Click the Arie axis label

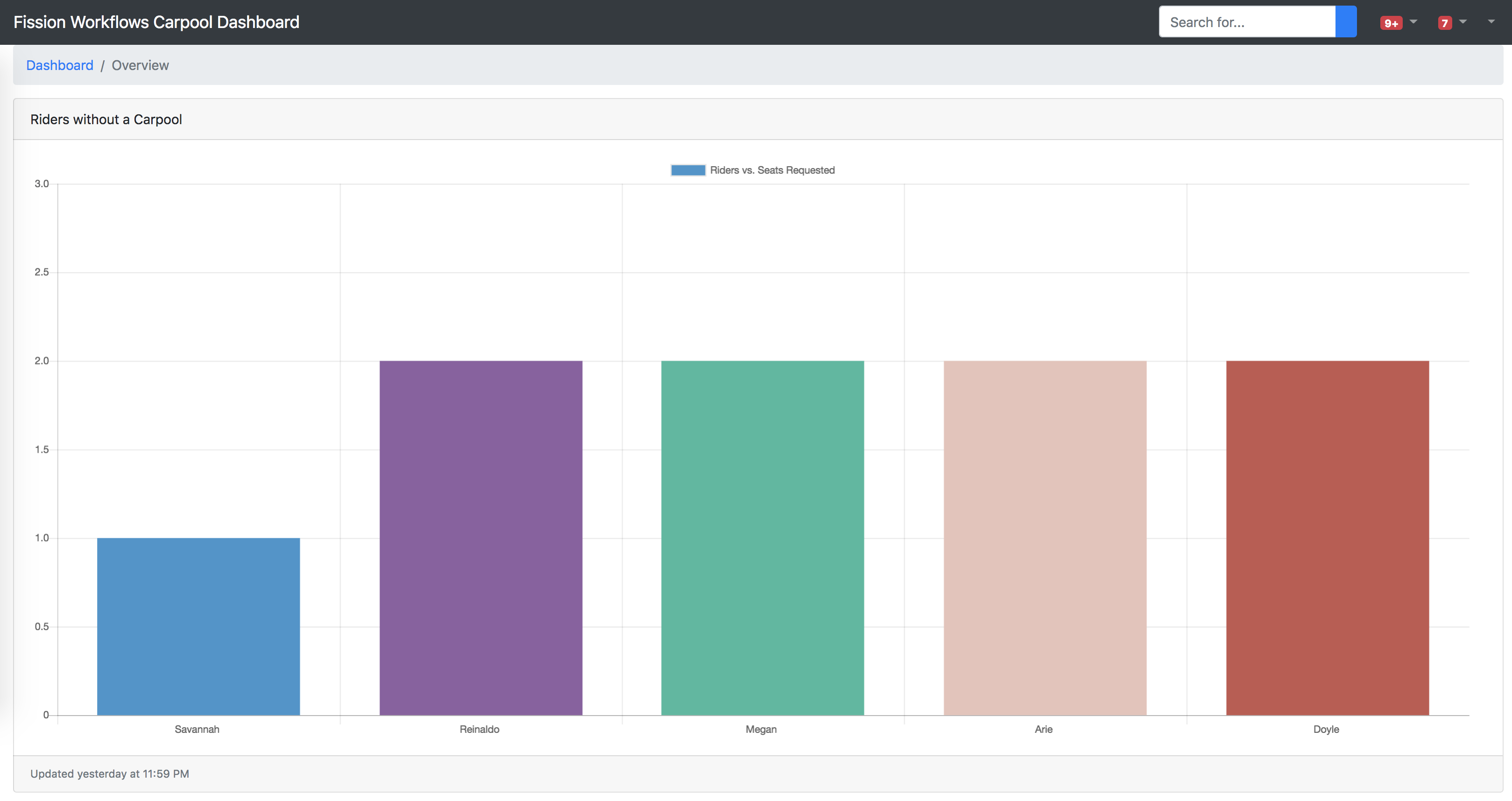(1044, 730)
